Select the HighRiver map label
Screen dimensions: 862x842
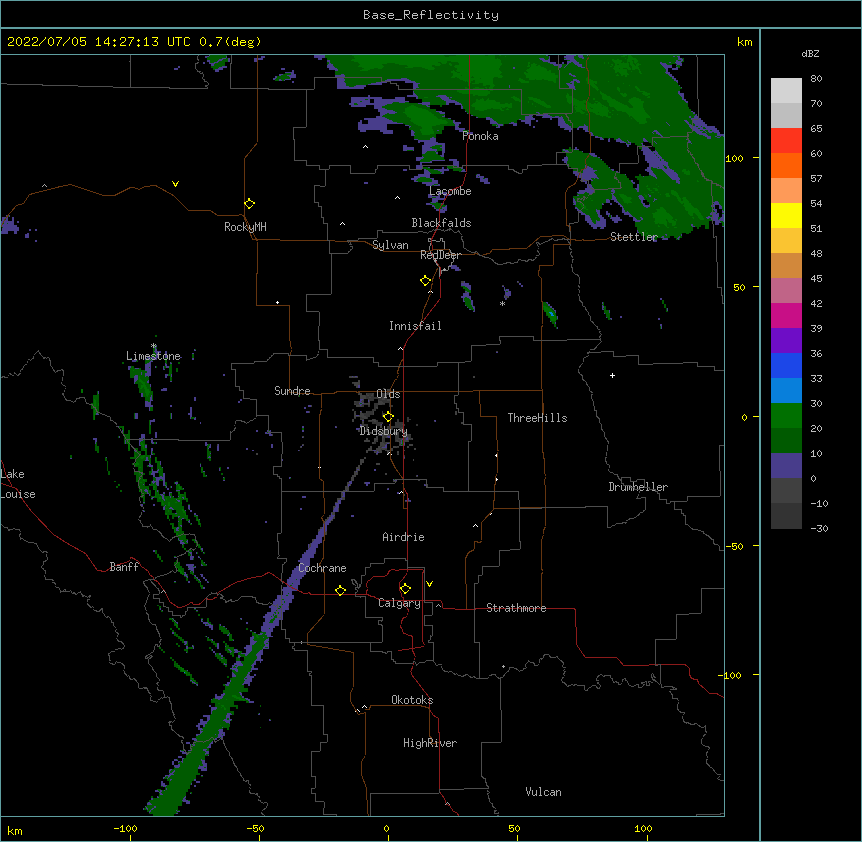click(x=430, y=743)
